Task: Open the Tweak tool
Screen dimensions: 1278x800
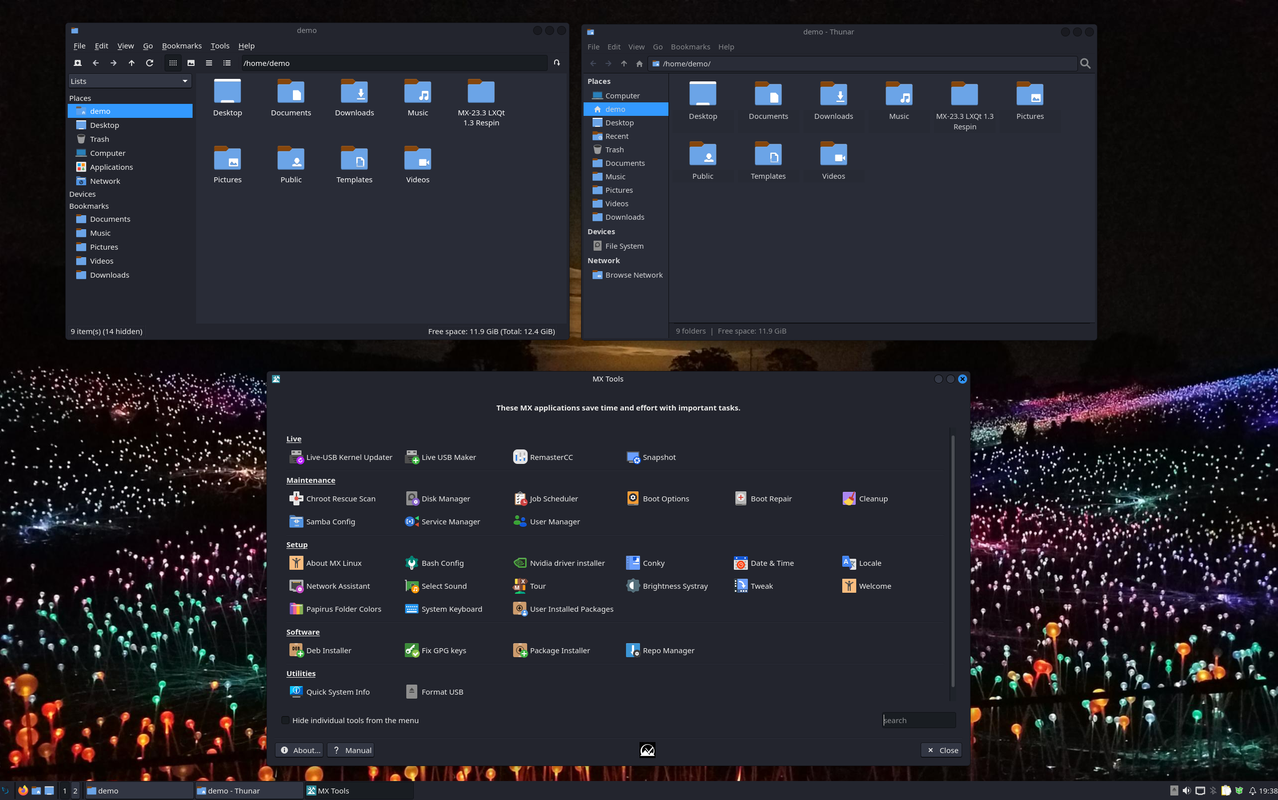Action: tap(753, 586)
